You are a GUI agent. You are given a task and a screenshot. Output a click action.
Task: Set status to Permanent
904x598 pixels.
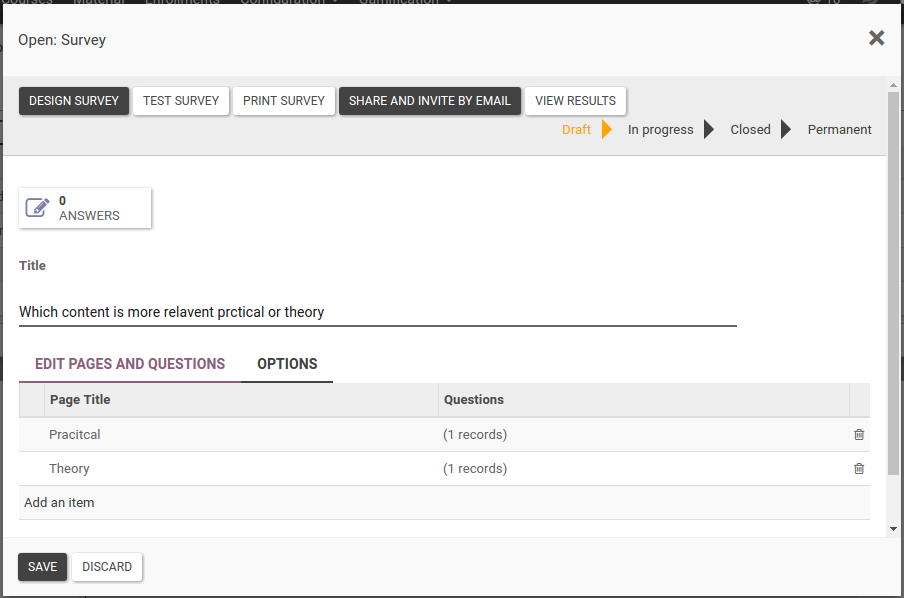click(x=839, y=129)
